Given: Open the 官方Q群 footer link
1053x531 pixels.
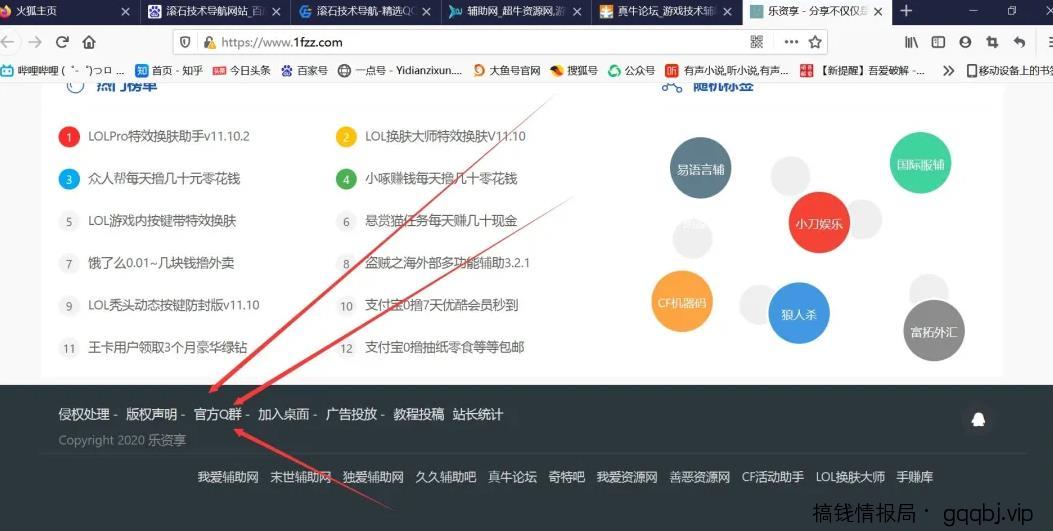Looking at the screenshot, I should (218, 415).
